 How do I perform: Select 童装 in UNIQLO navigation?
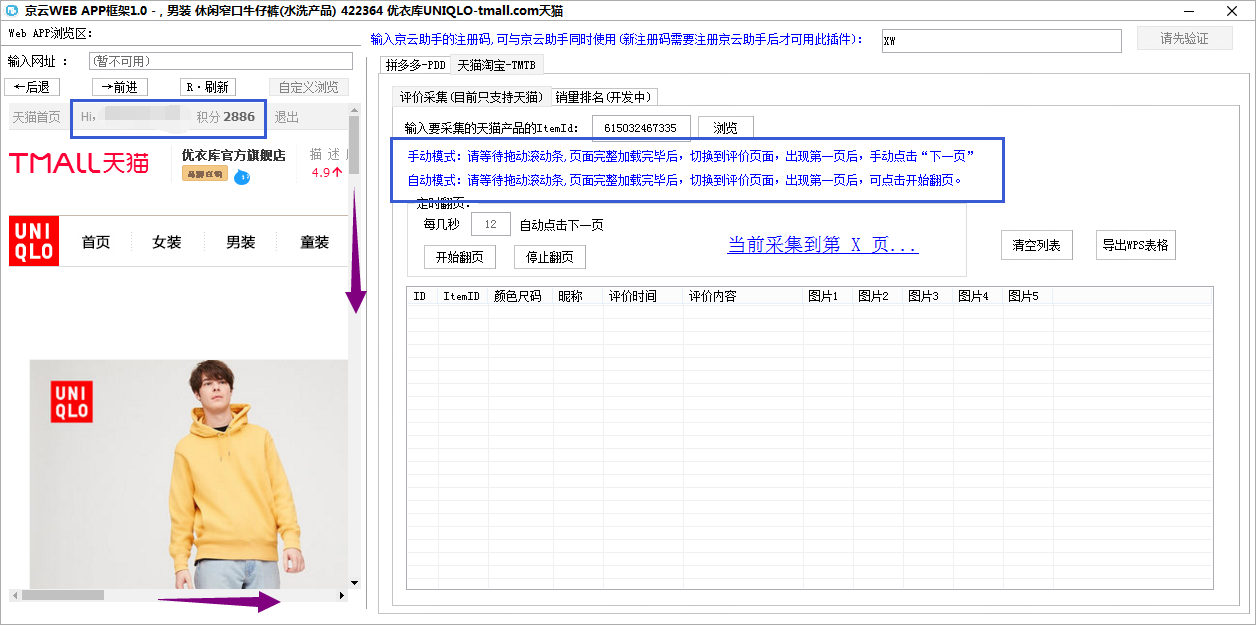pyautogui.click(x=315, y=242)
